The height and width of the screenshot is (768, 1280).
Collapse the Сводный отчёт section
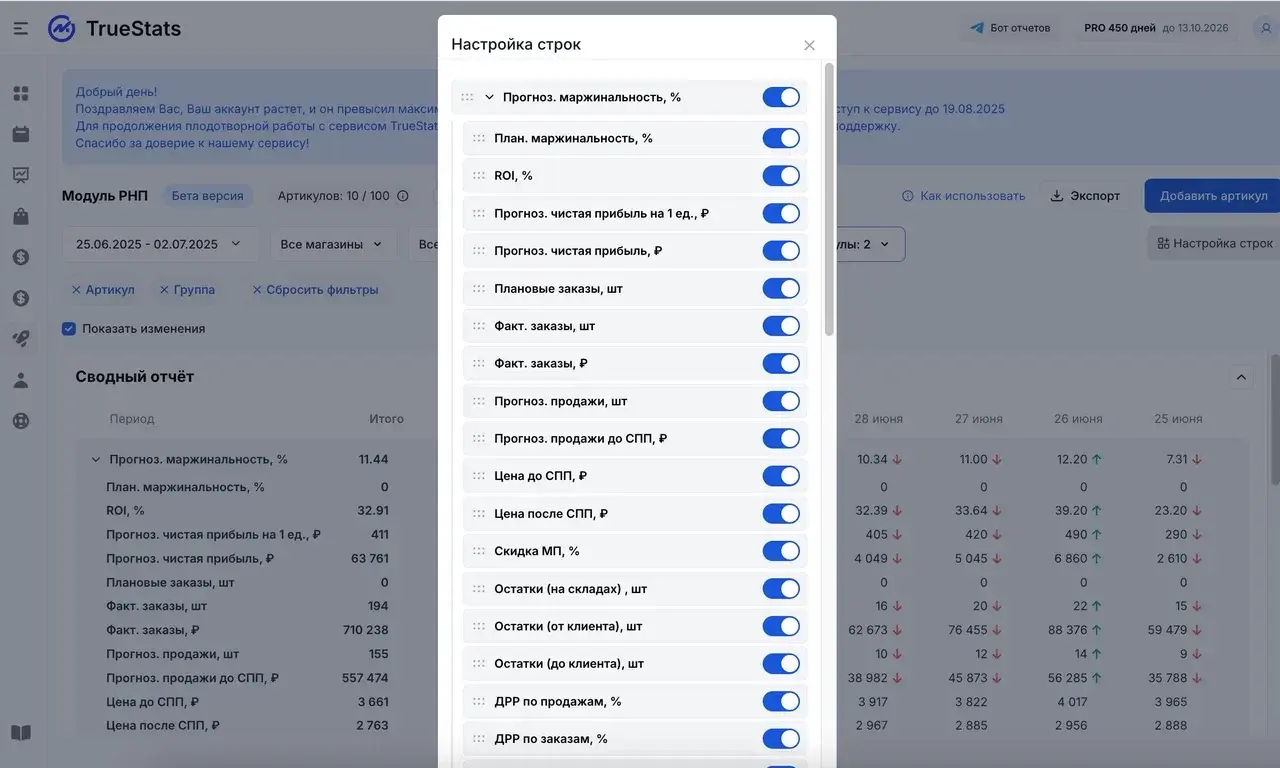pos(1241,377)
